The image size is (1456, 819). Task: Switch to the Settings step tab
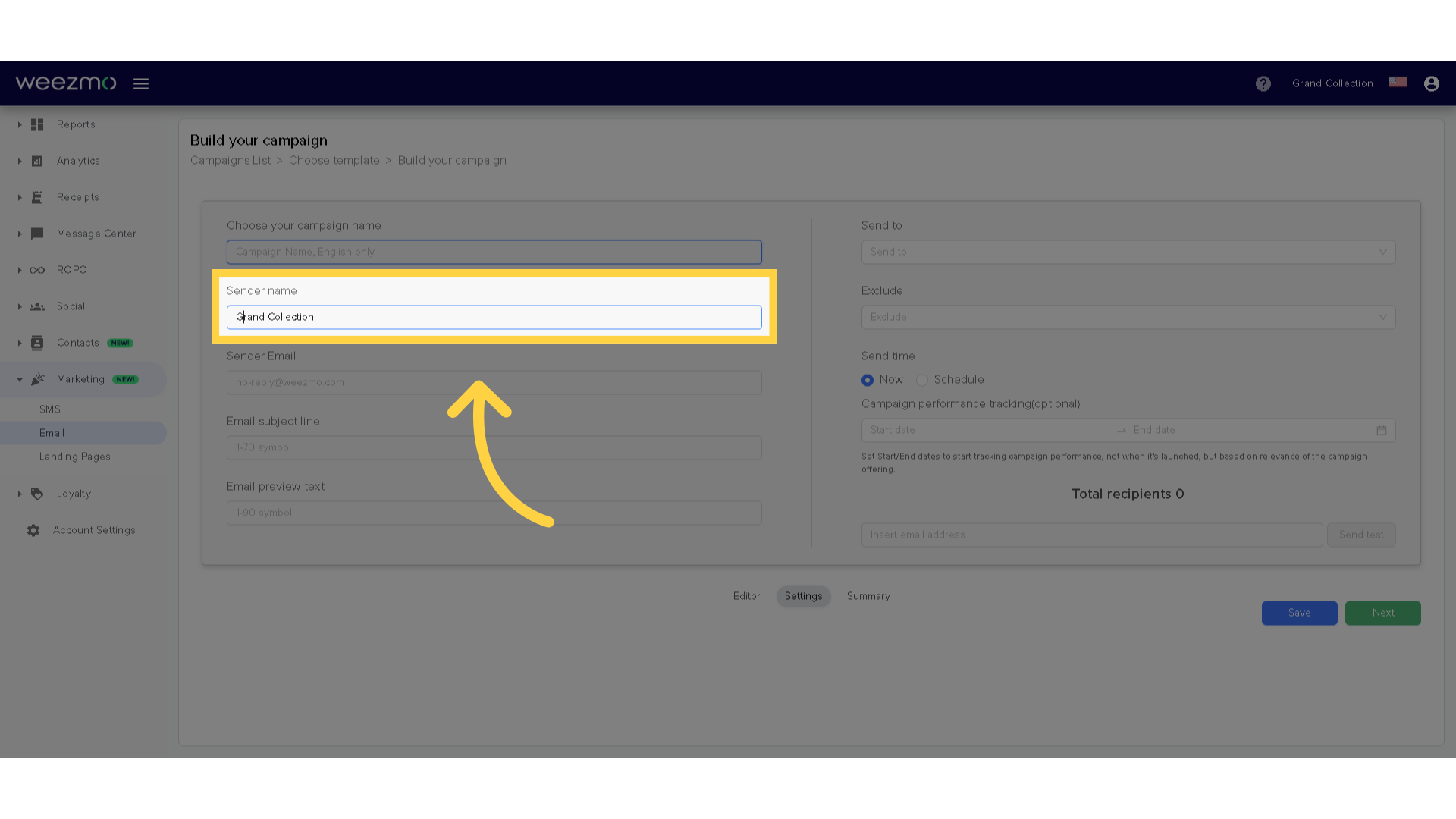coord(803,596)
